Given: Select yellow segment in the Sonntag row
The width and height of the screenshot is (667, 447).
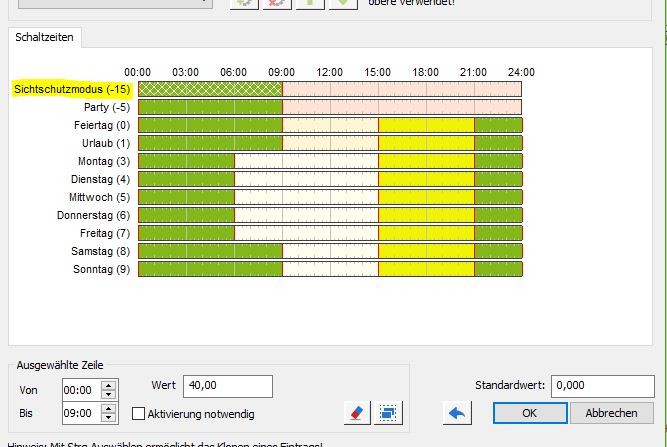Looking at the screenshot, I should click(427, 269).
